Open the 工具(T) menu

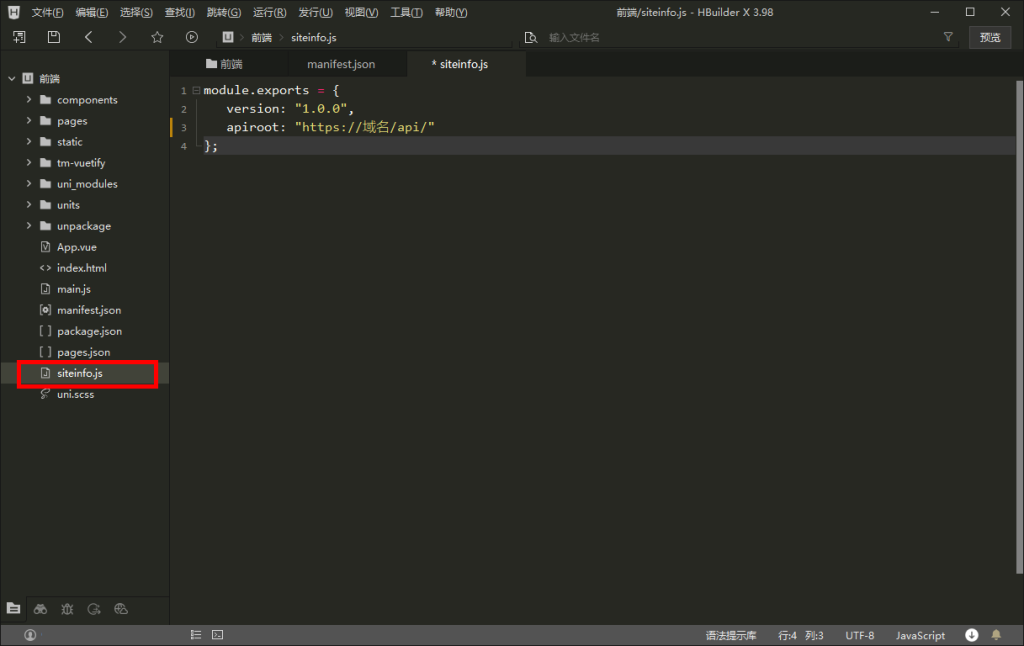tap(406, 12)
